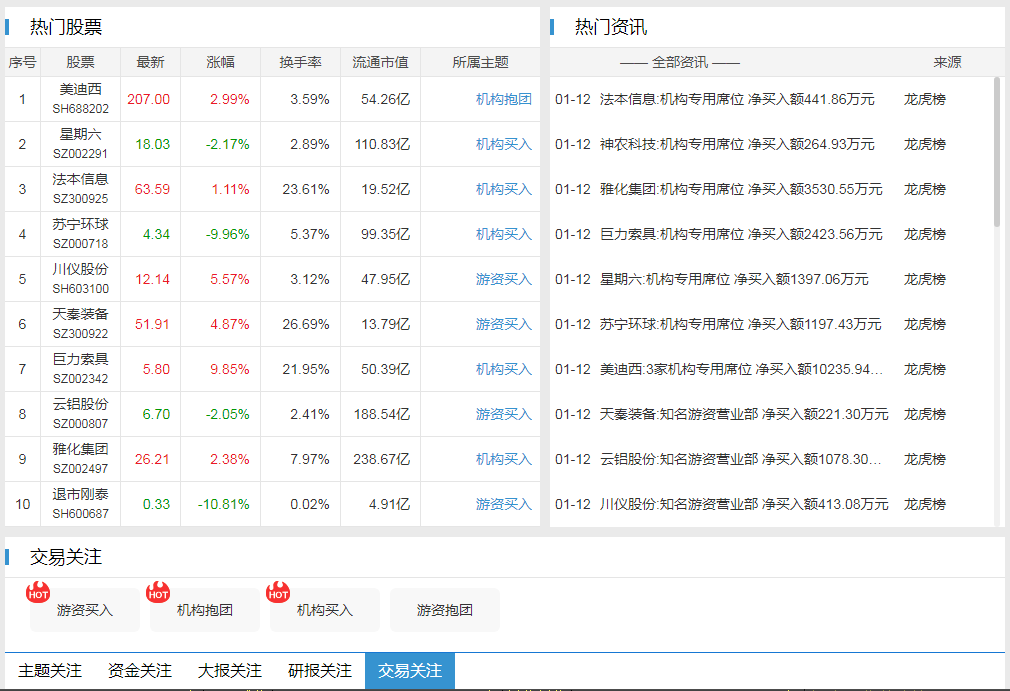Click HOT flame badge on 机构买入 tag
1010x691 pixels.
[278, 592]
